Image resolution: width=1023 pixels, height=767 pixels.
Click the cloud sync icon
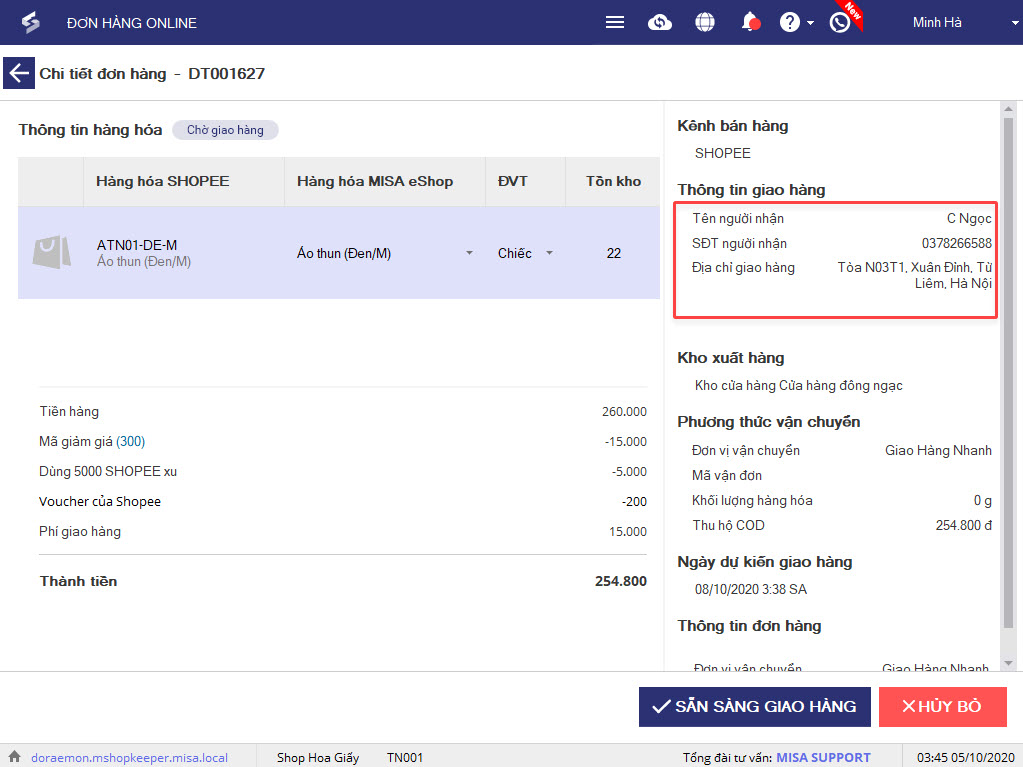660,23
